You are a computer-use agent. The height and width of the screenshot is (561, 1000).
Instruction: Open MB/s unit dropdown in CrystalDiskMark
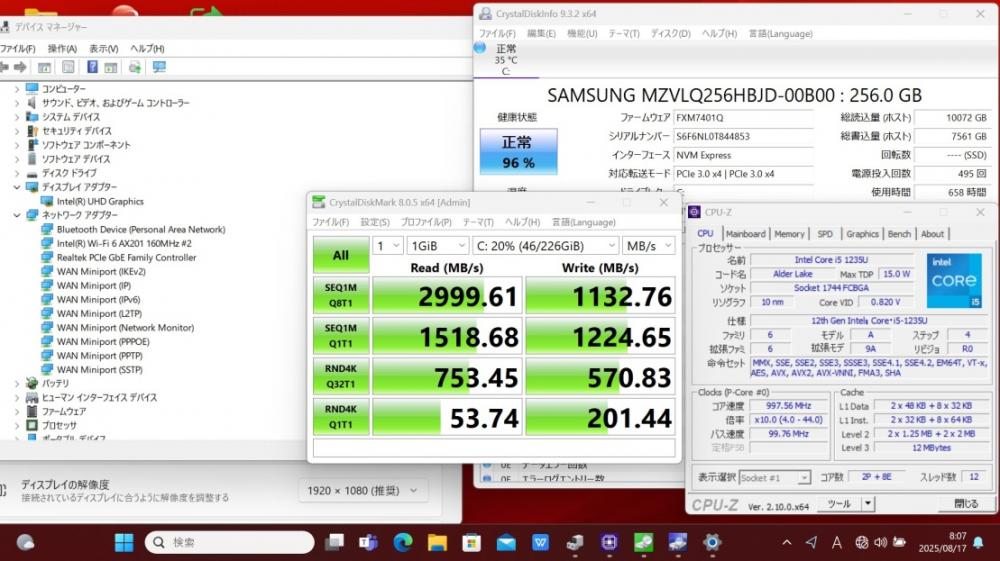pos(649,246)
